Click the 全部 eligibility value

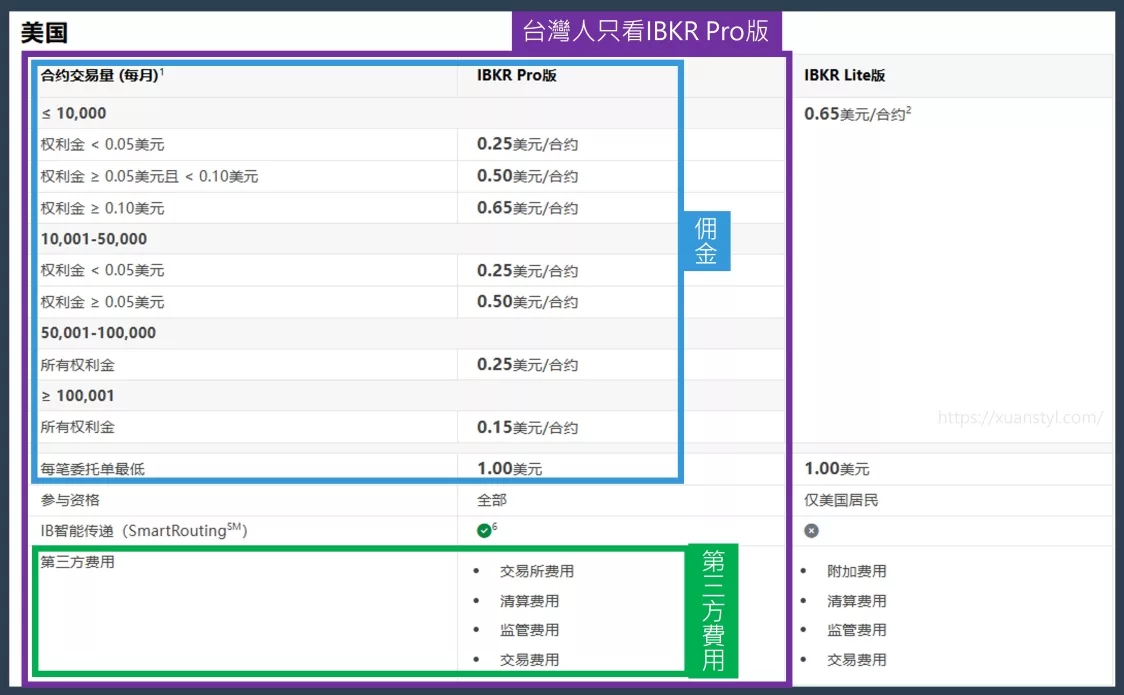pos(492,500)
